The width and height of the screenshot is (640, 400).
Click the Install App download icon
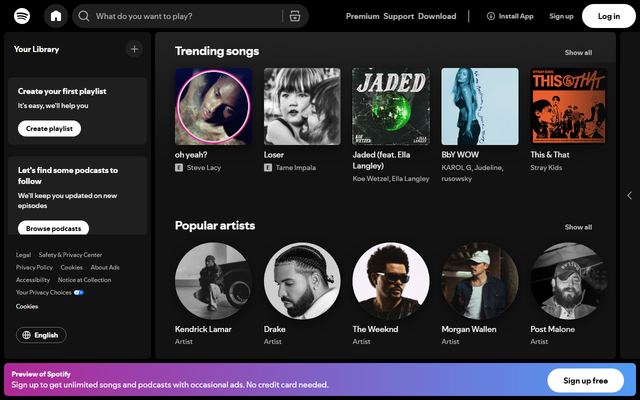[491, 16]
